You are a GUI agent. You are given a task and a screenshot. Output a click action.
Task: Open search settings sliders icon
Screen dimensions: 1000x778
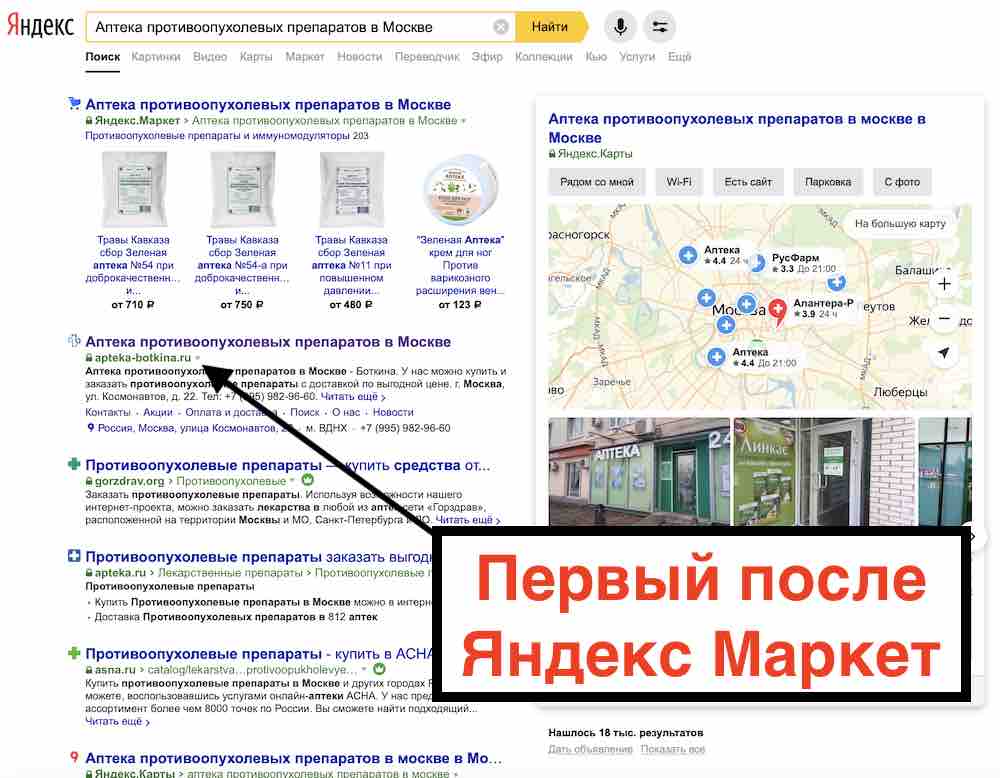coord(659,27)
